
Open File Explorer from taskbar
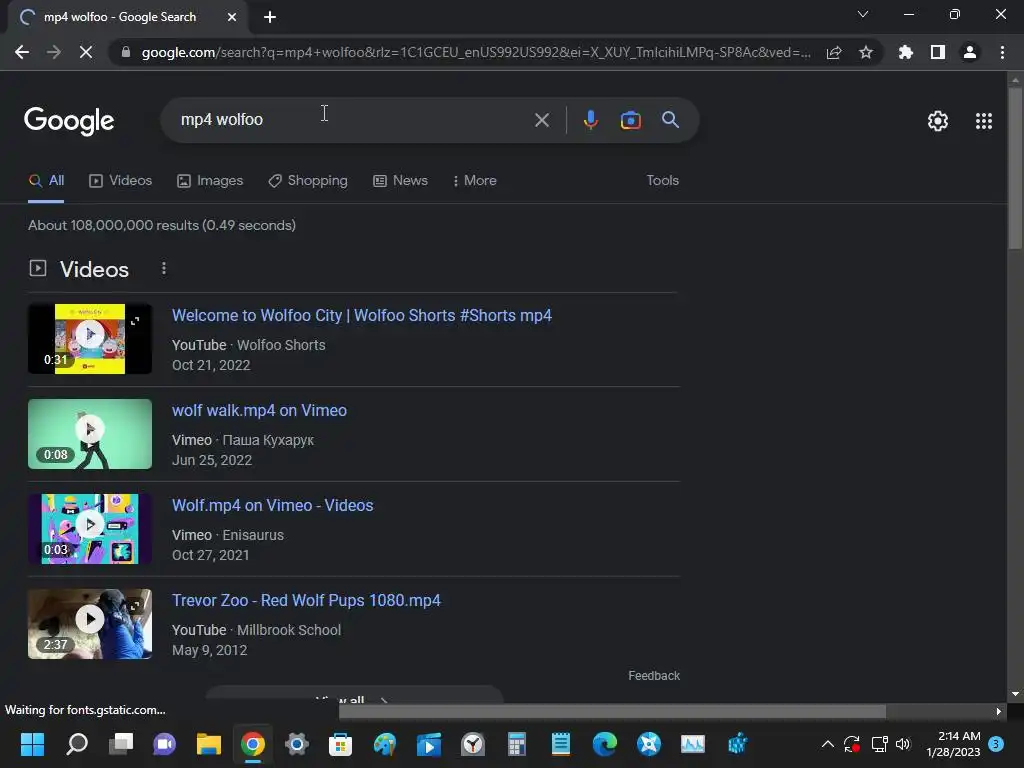[x=209, y=744]
